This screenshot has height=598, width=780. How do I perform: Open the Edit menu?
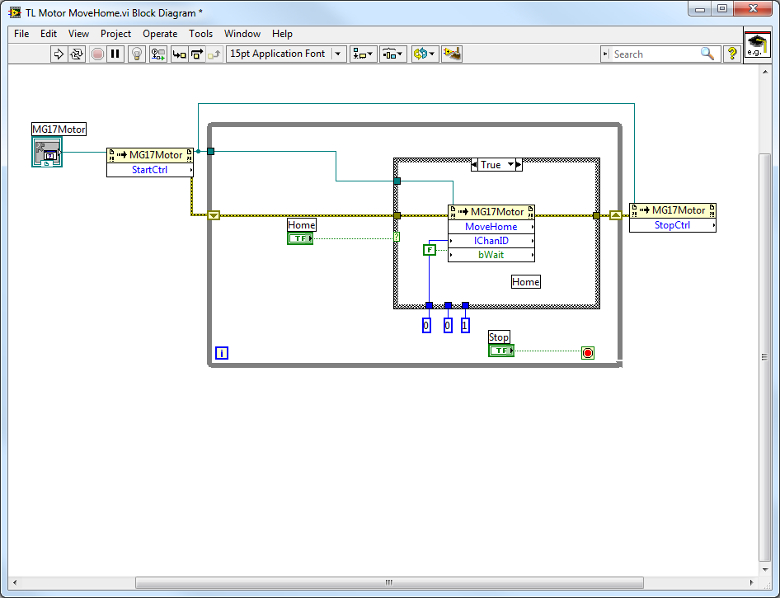(x=48, y=34)
